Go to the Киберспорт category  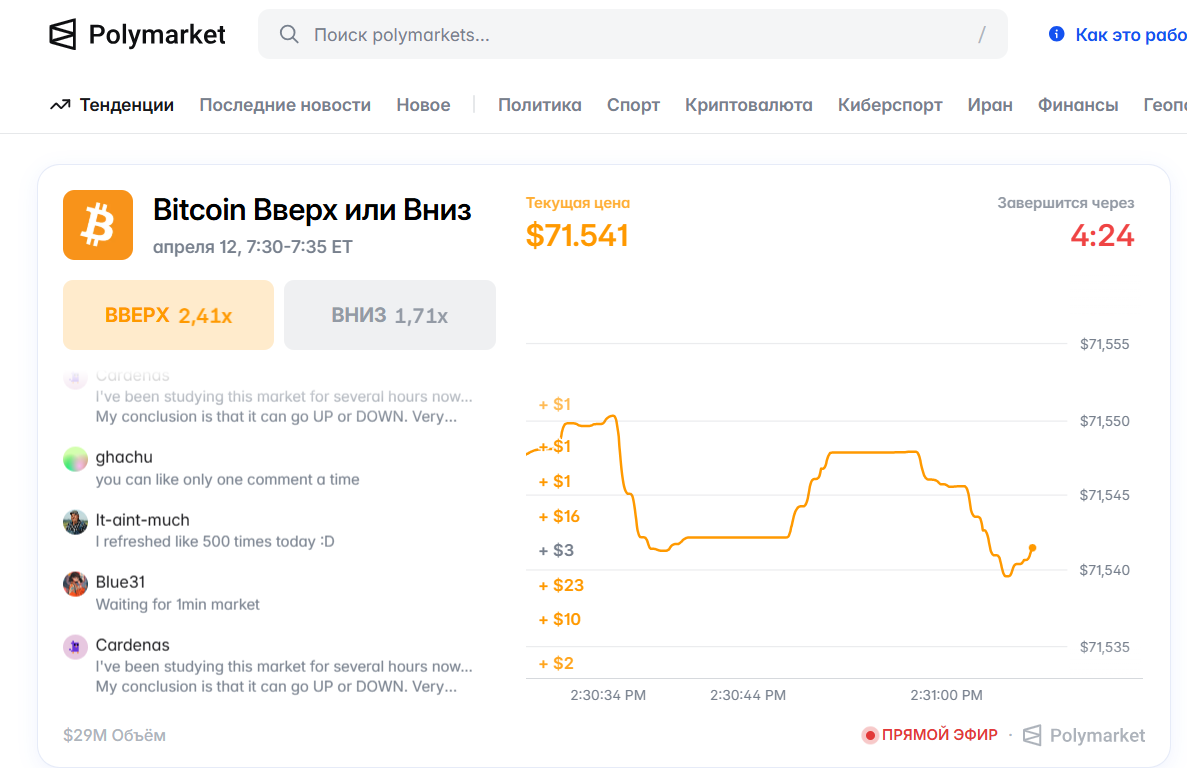(x=890, y=105)
